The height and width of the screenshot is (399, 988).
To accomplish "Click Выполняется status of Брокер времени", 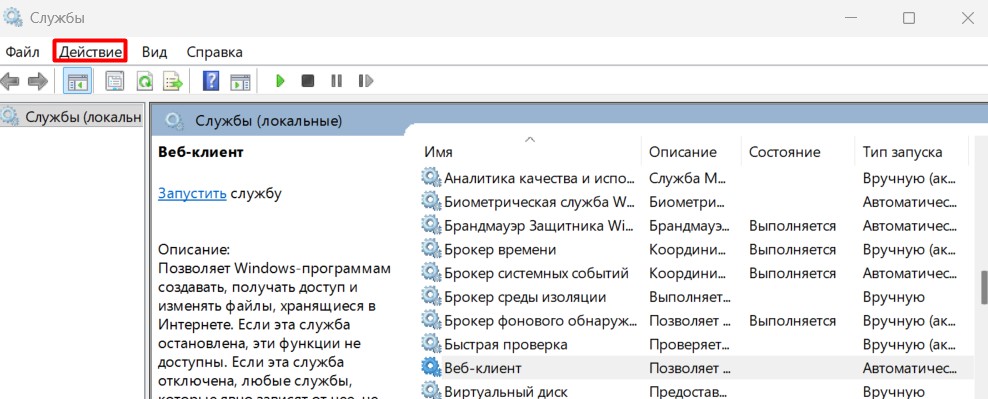I will coord(792,250).
